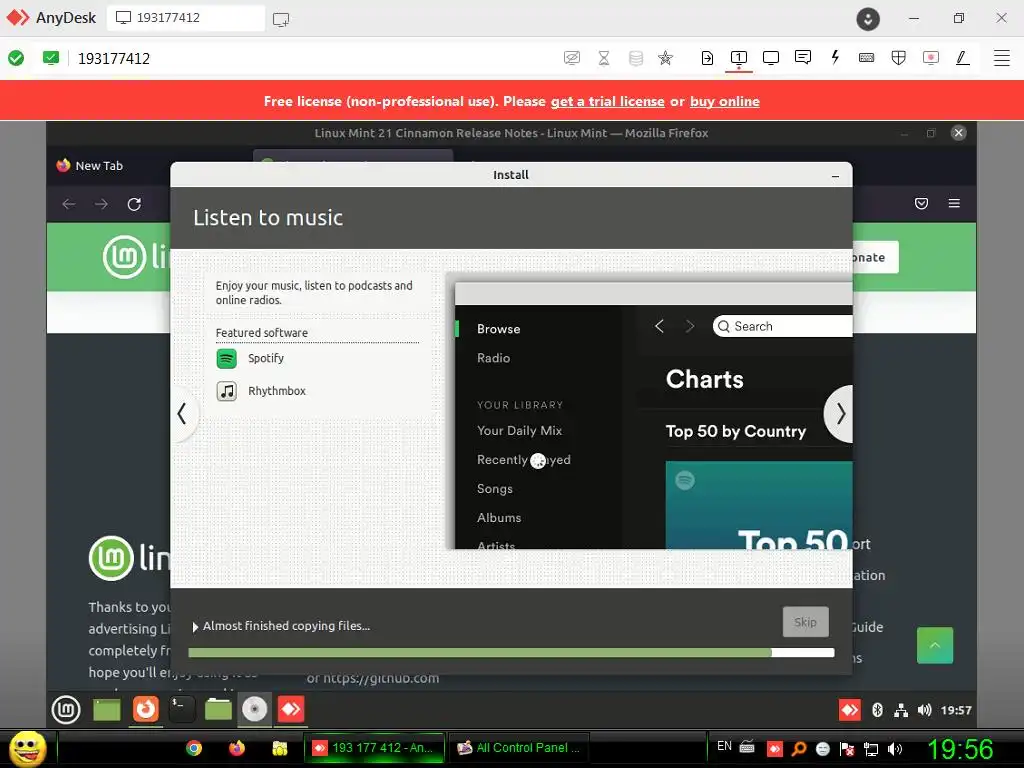Open host taskbar volume icon
The image size is (1024, 768).
coord(894,749)
